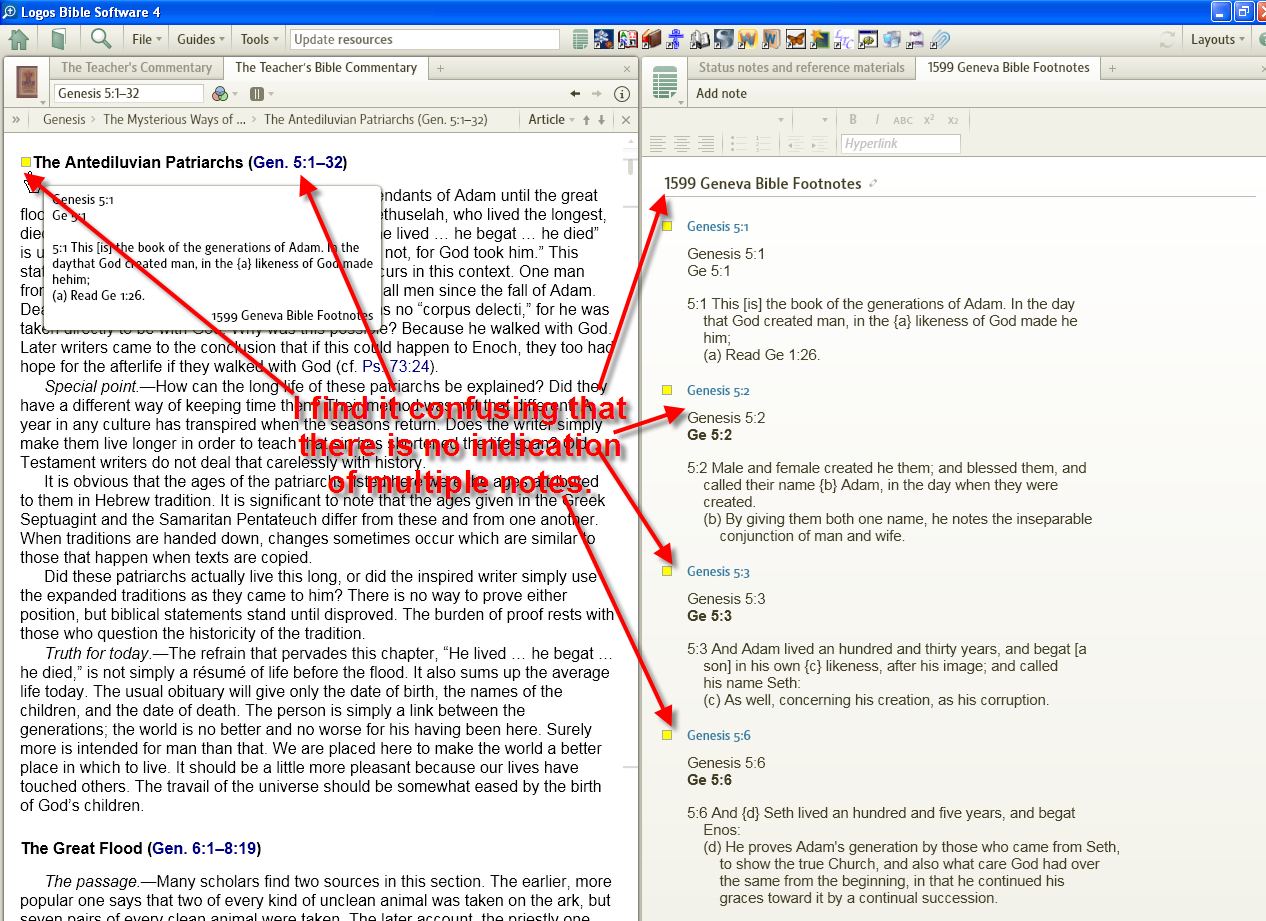Add new tab in notes panel

point(1112,68)
